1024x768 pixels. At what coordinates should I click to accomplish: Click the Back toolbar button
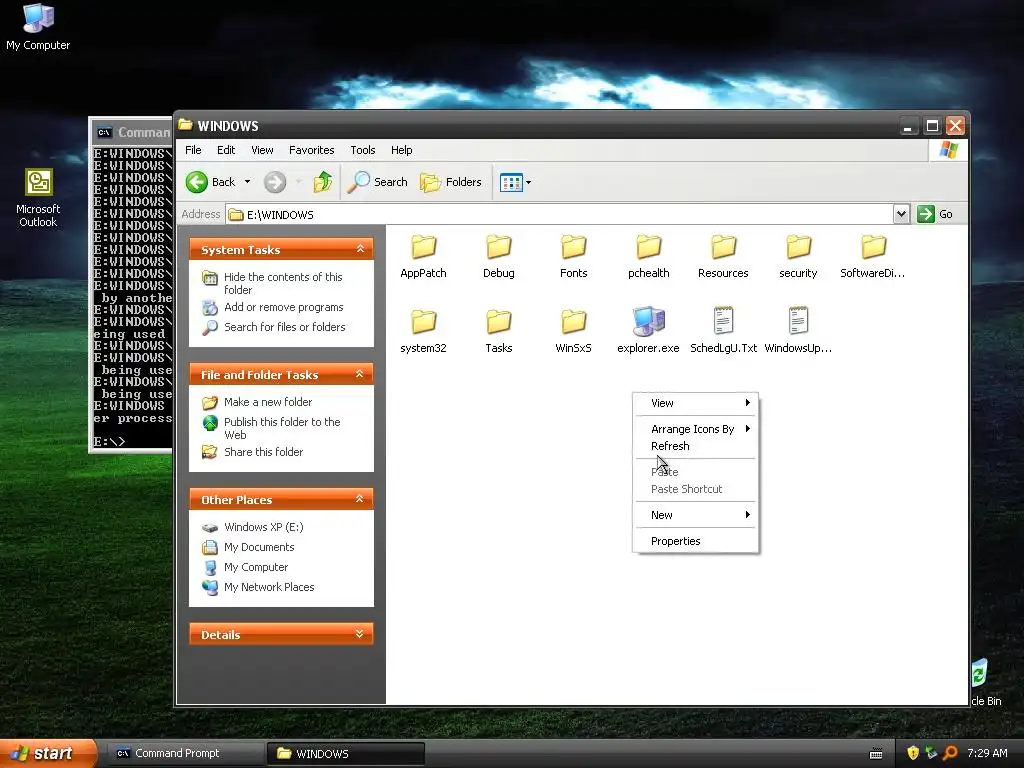(x=210, y=182)
